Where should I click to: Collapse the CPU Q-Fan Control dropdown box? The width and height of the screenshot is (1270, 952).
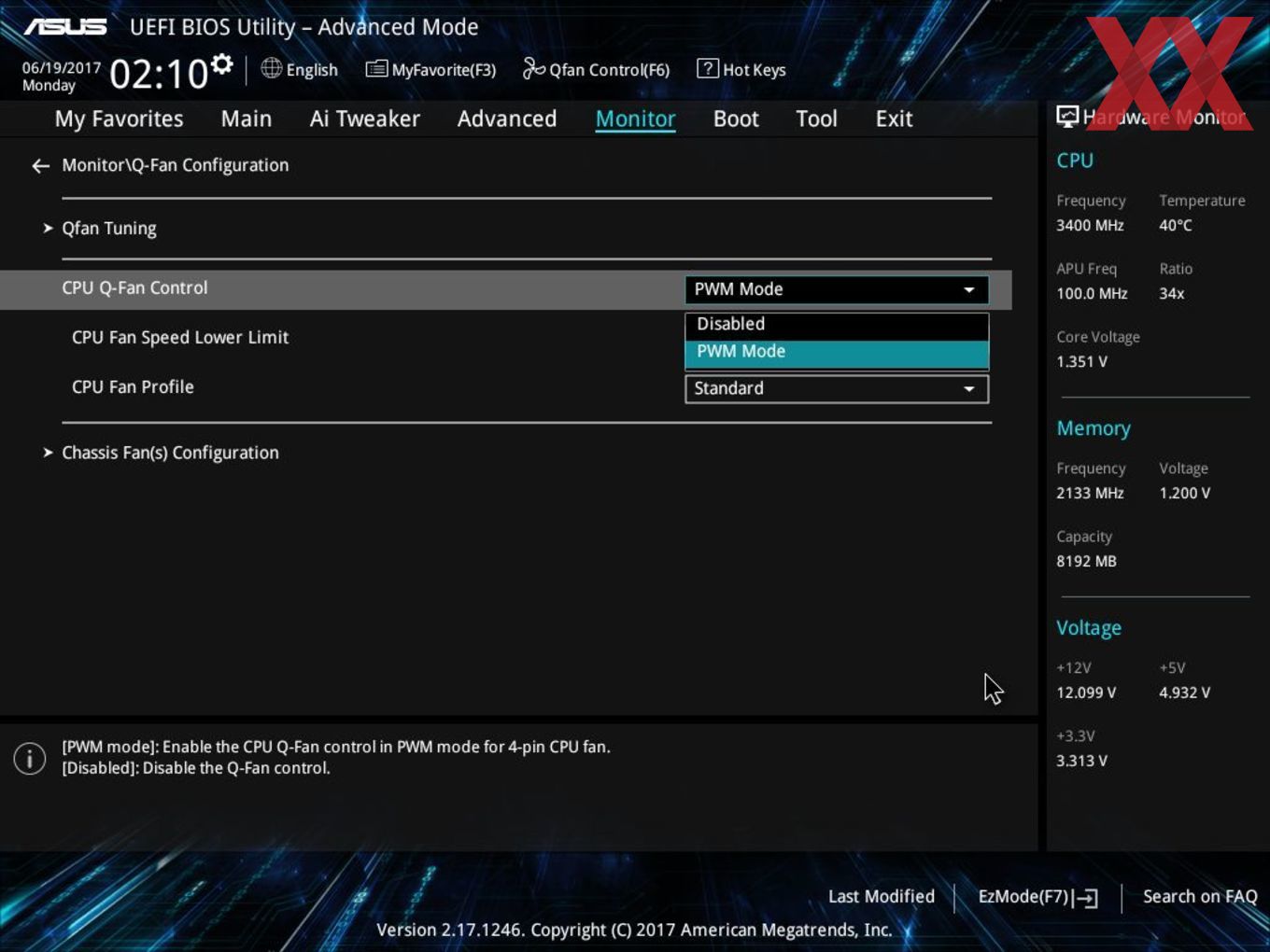tap(837, 290)
